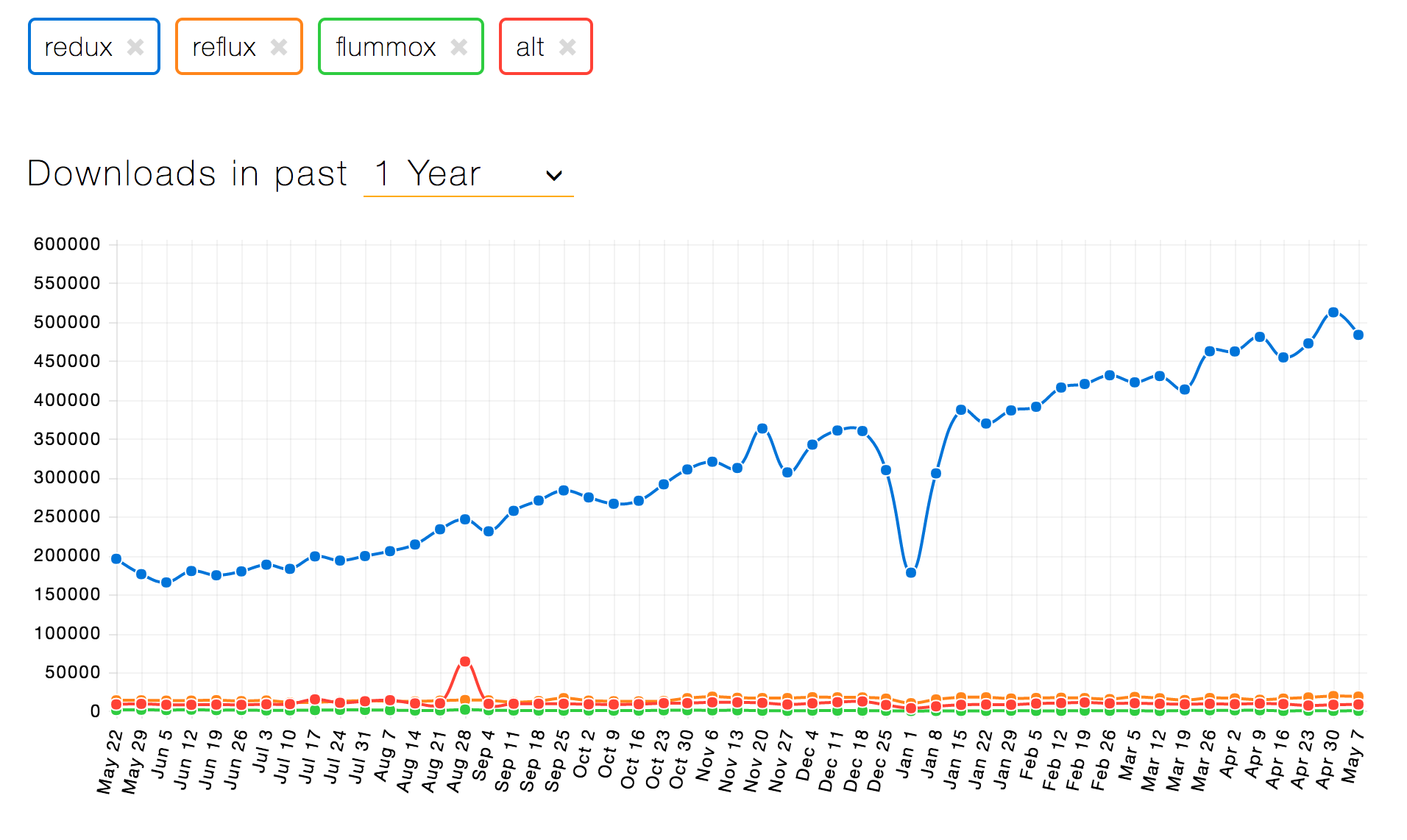
Task: Click the redux data point at Jan 1
Action: tap(911, 572)
